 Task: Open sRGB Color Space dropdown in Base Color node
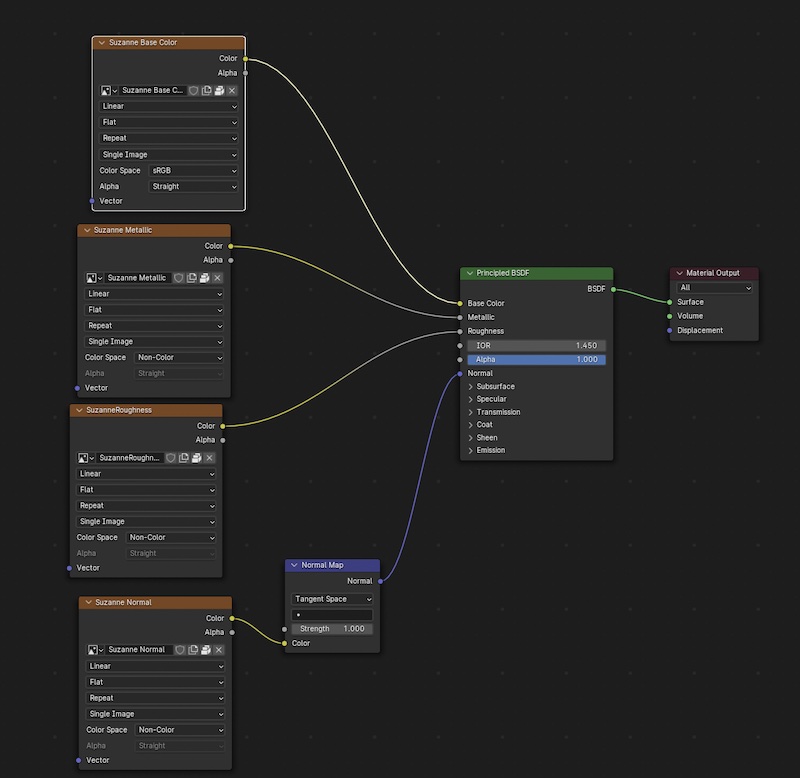(x=194, y=171)
